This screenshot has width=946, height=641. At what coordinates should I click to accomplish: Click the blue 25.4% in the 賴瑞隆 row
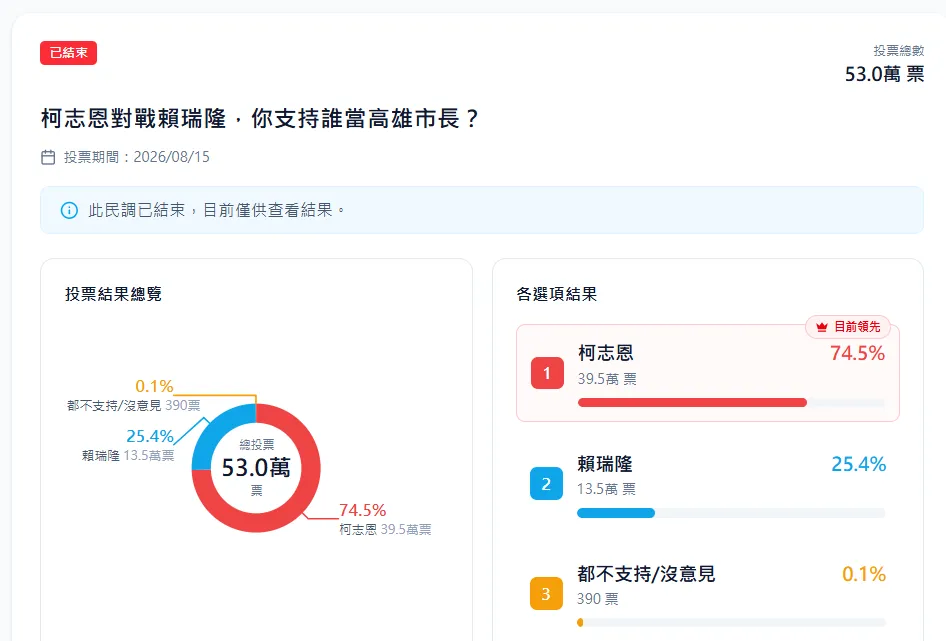[x=859, y=464]
